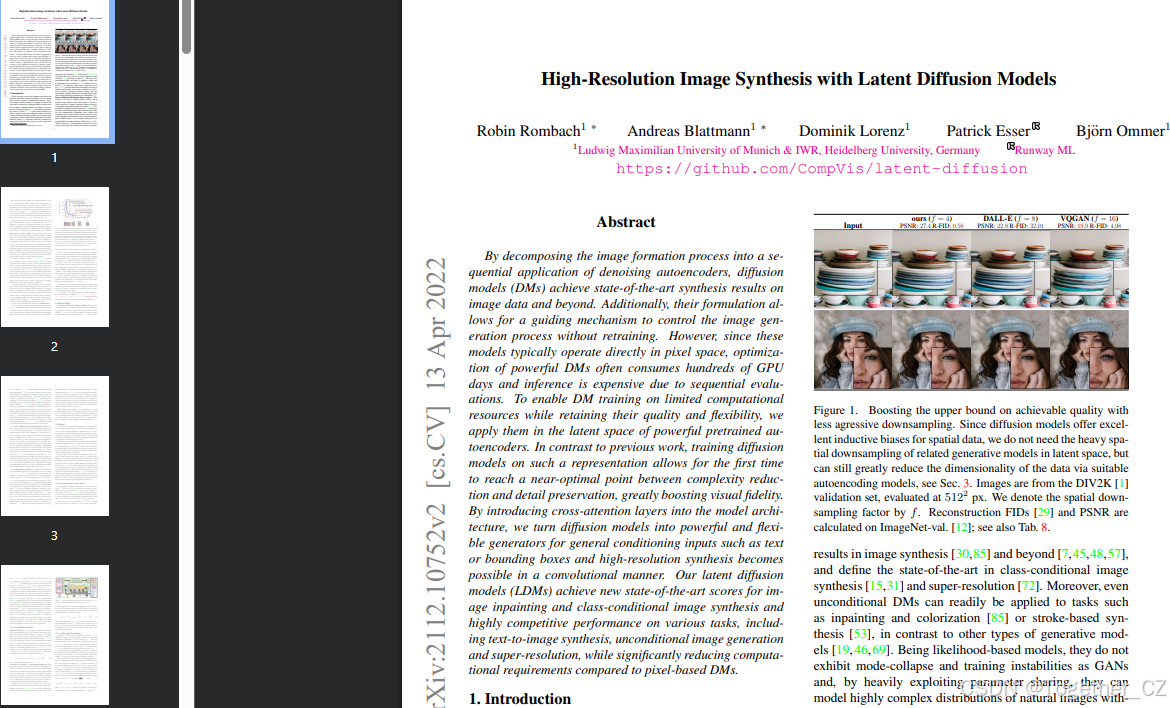Open citation [12] after 'ImageNet-val'

(x=962, y=526)
